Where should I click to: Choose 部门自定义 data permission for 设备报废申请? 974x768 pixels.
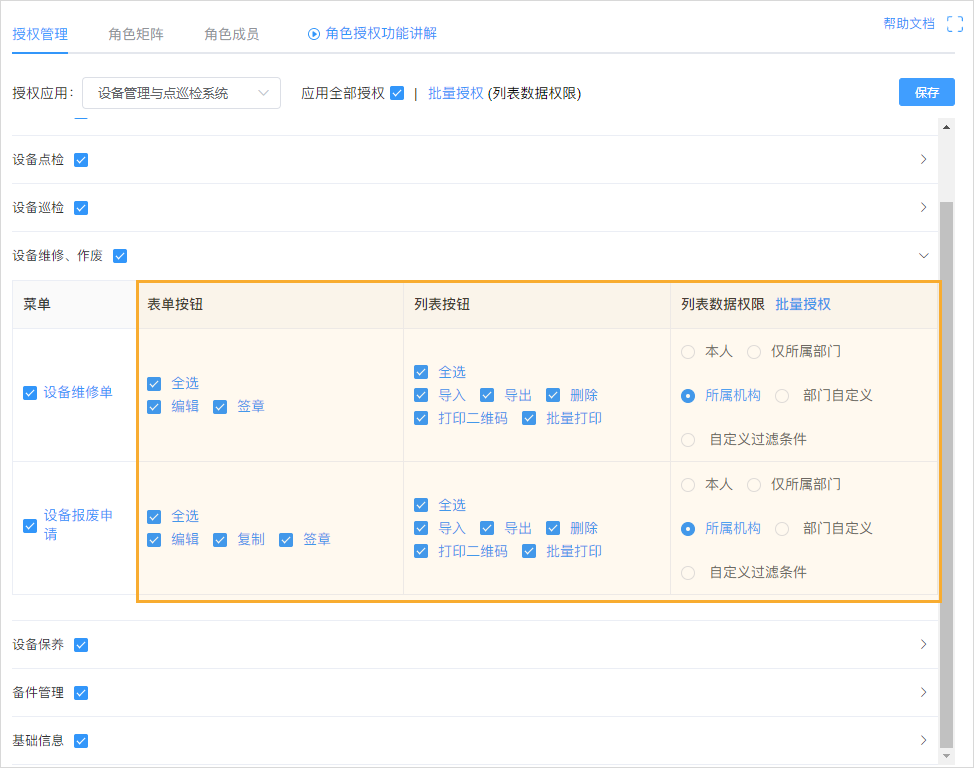(780, 528)
